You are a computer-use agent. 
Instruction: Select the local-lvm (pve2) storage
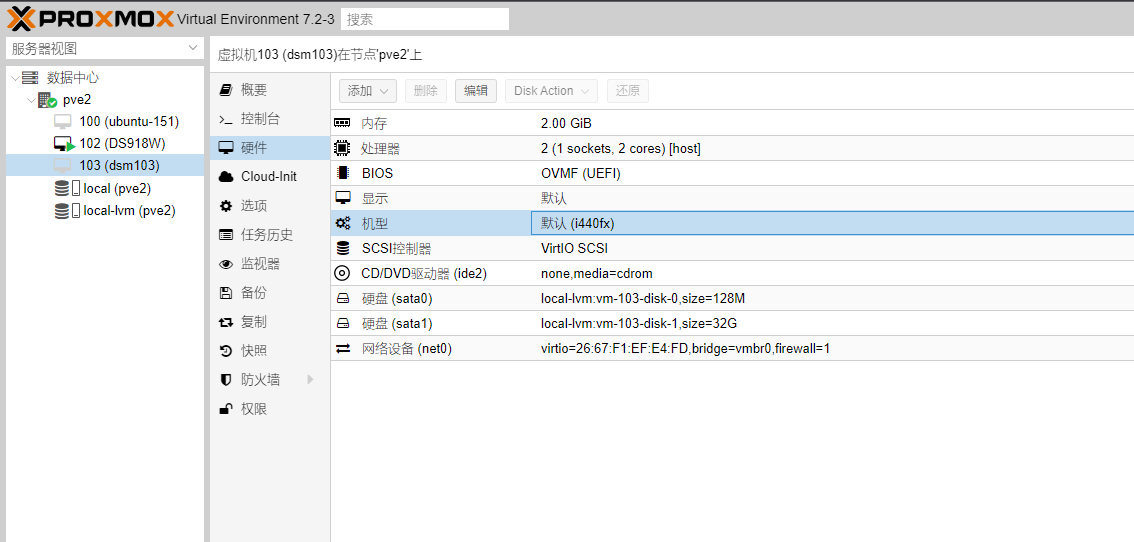129,211
